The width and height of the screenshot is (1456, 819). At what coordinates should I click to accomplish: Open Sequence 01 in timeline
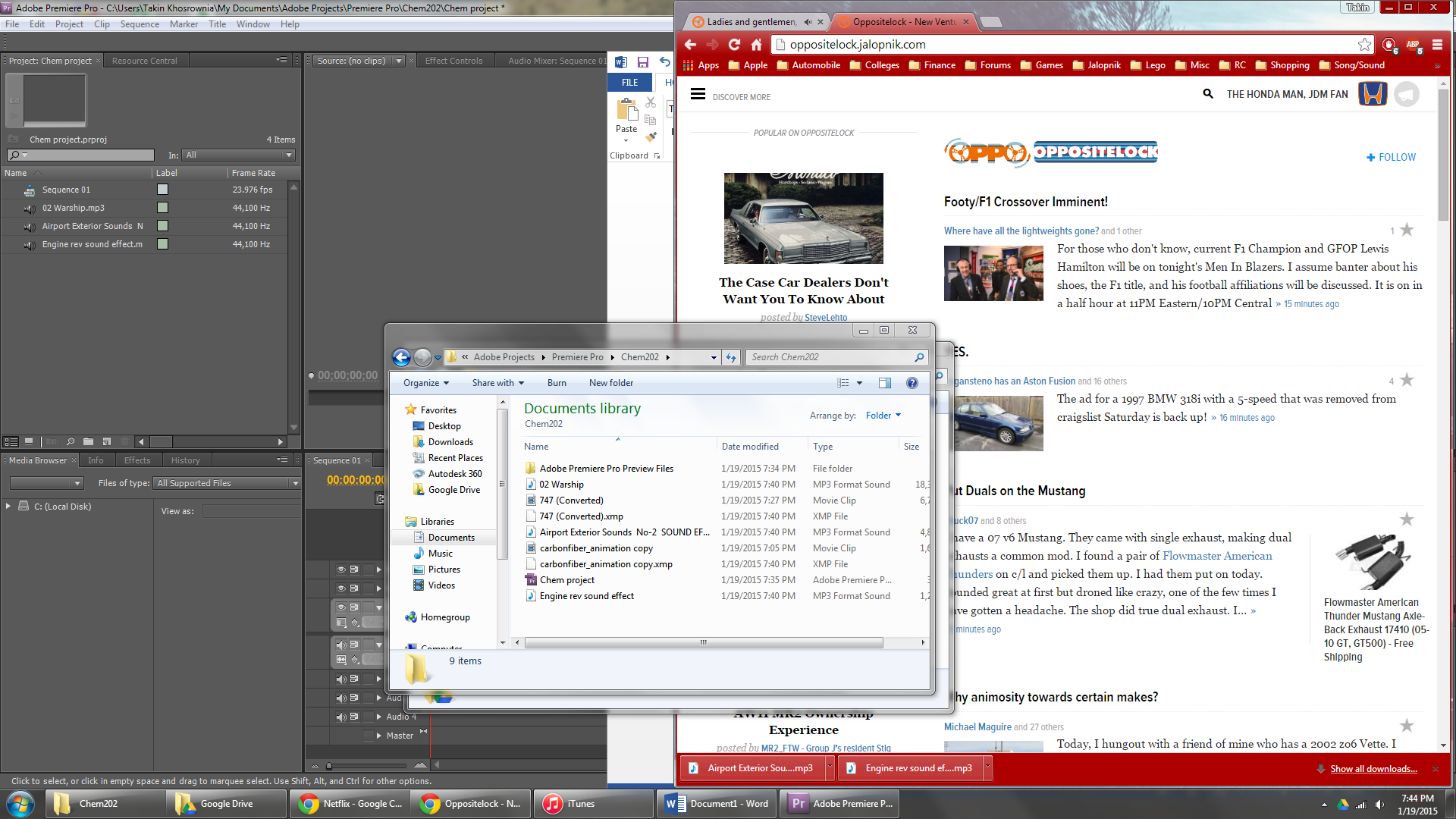coord(65,189)
